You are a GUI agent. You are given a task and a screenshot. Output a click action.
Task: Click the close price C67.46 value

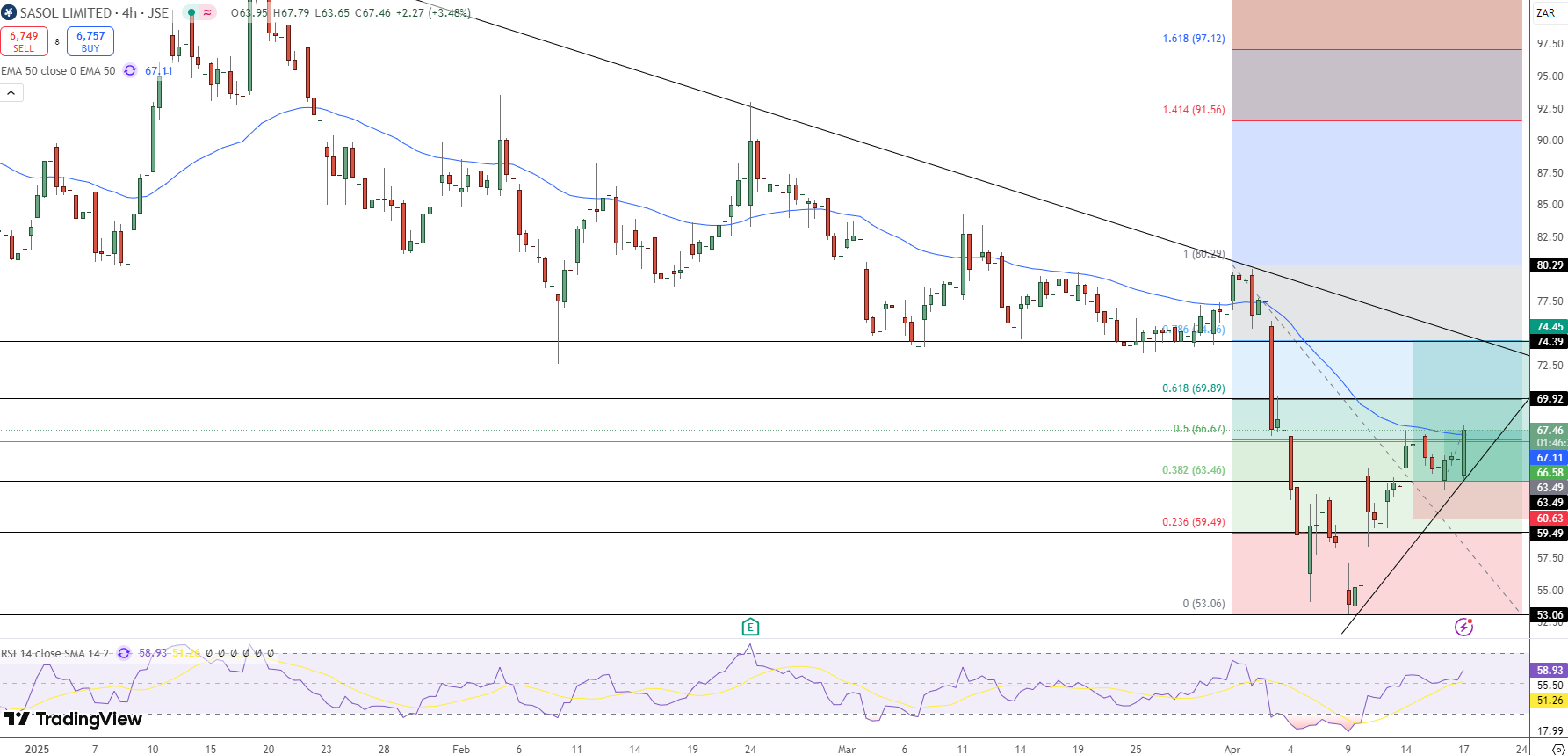coord(372,13)
